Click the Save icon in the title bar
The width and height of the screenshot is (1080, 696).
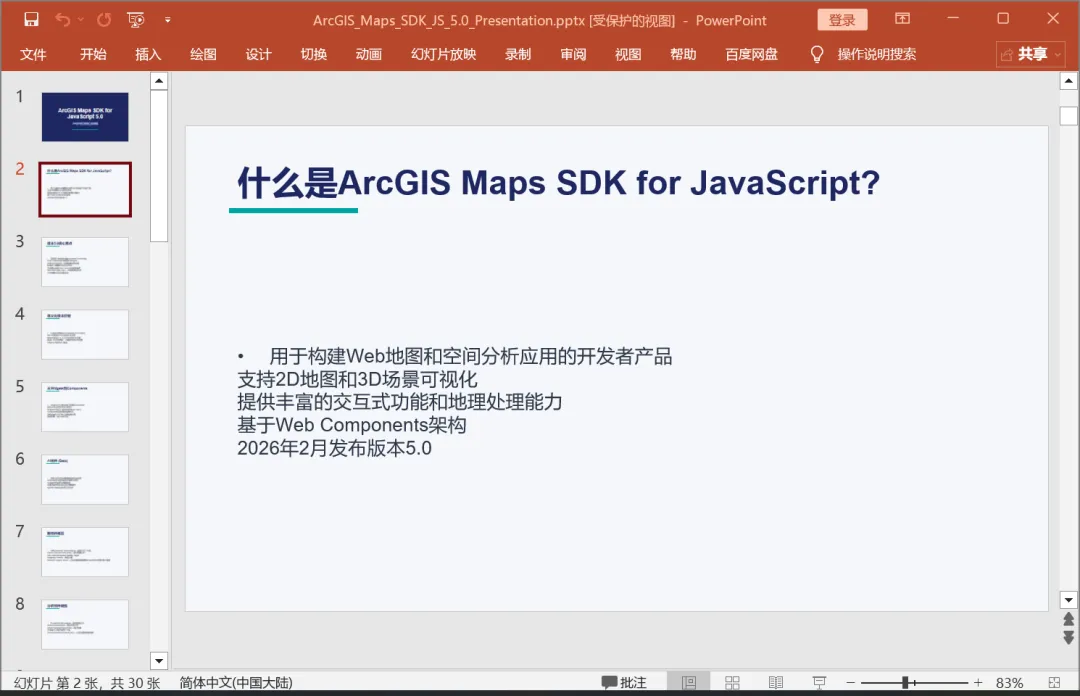[31, 20]
